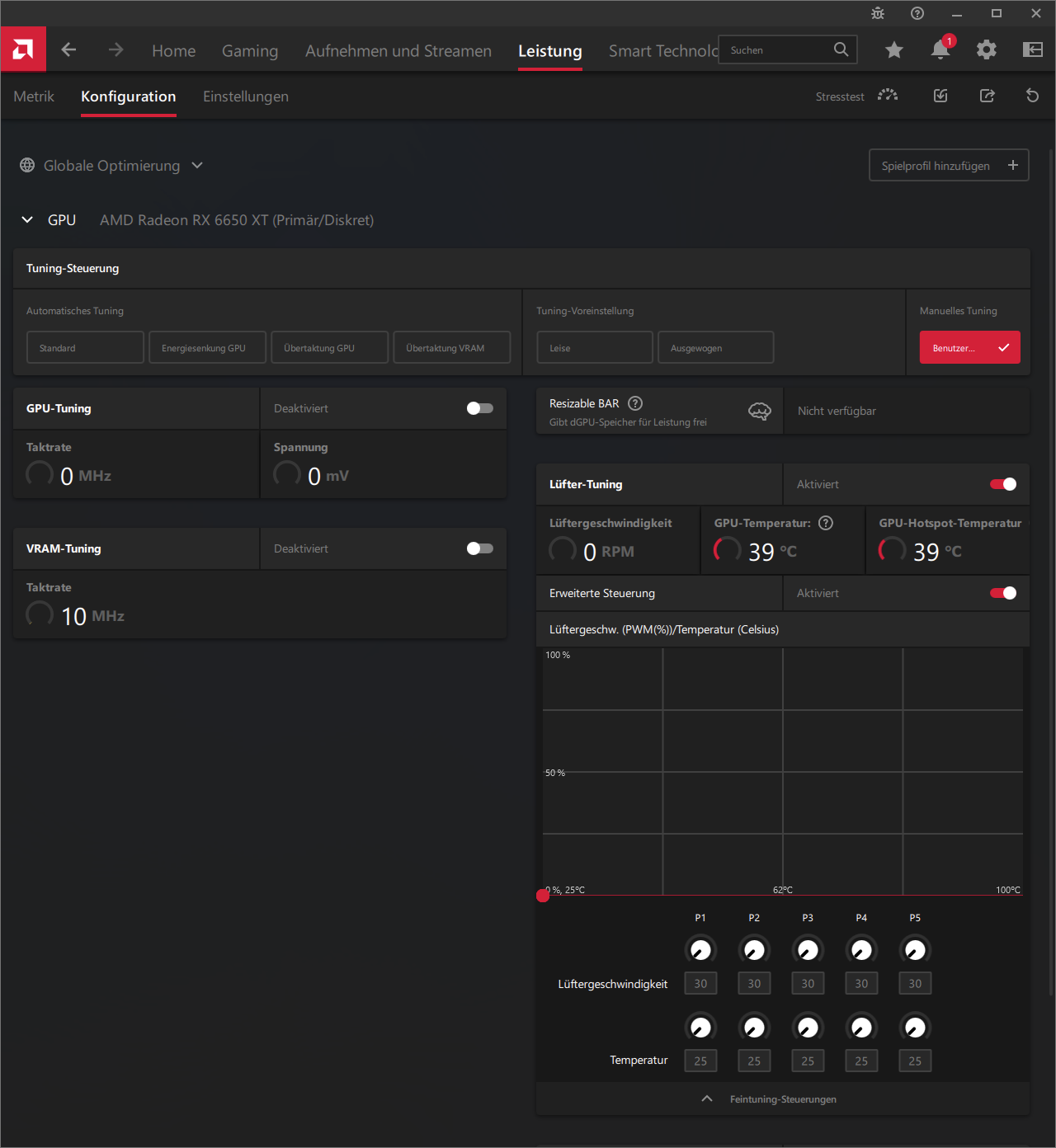This screenshot has height=1148, width=1056.
Task: Click P4 Temperatur value field
Action: [861, 1061]
